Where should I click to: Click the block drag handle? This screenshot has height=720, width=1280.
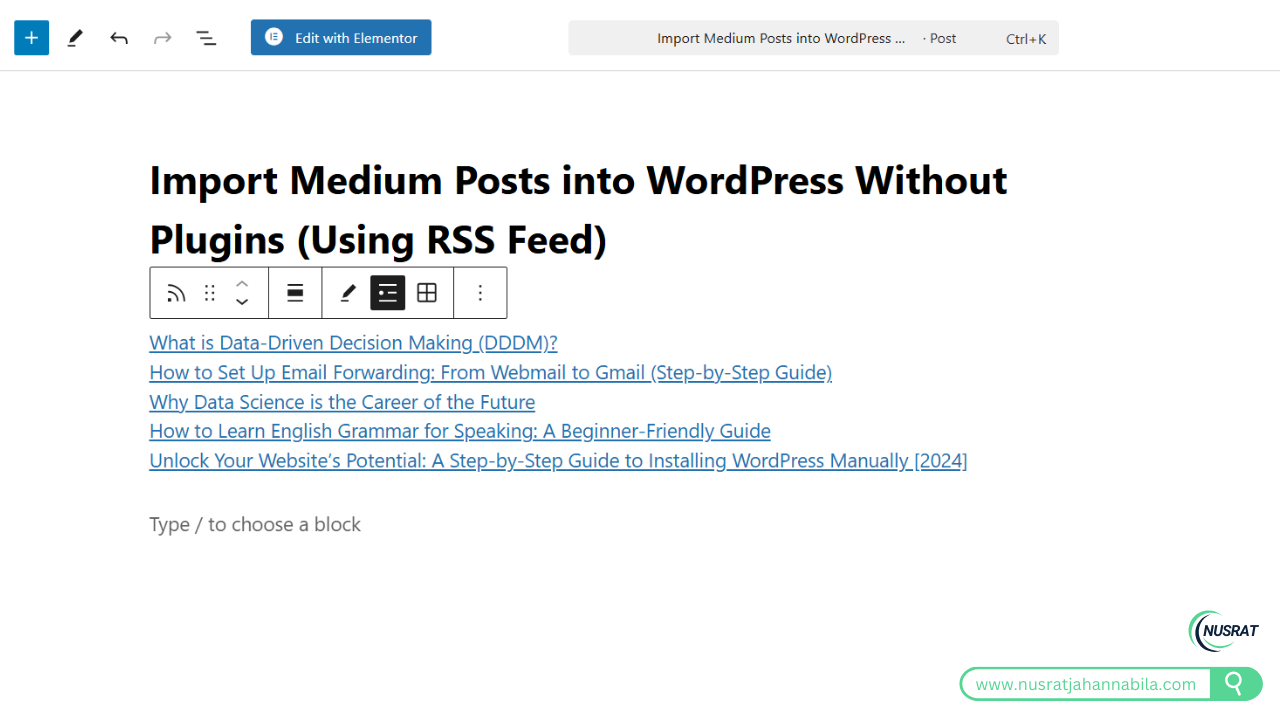point(209,293)
